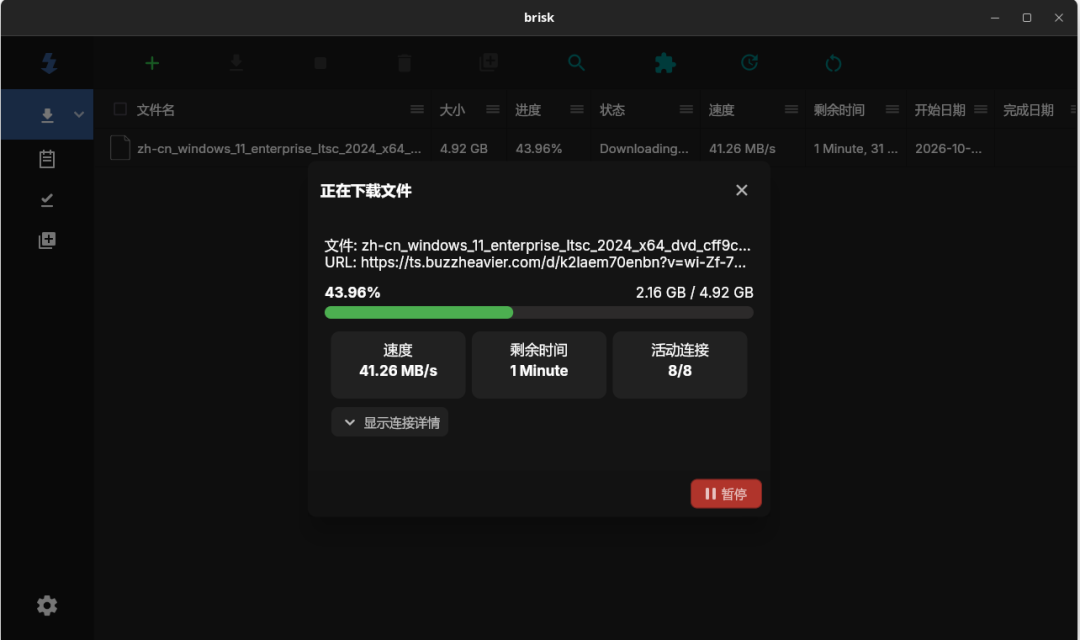Open the queues sidebar icon
This screenshot has width=1080, height=640.
pyautogui.click(x=47, y=240)
